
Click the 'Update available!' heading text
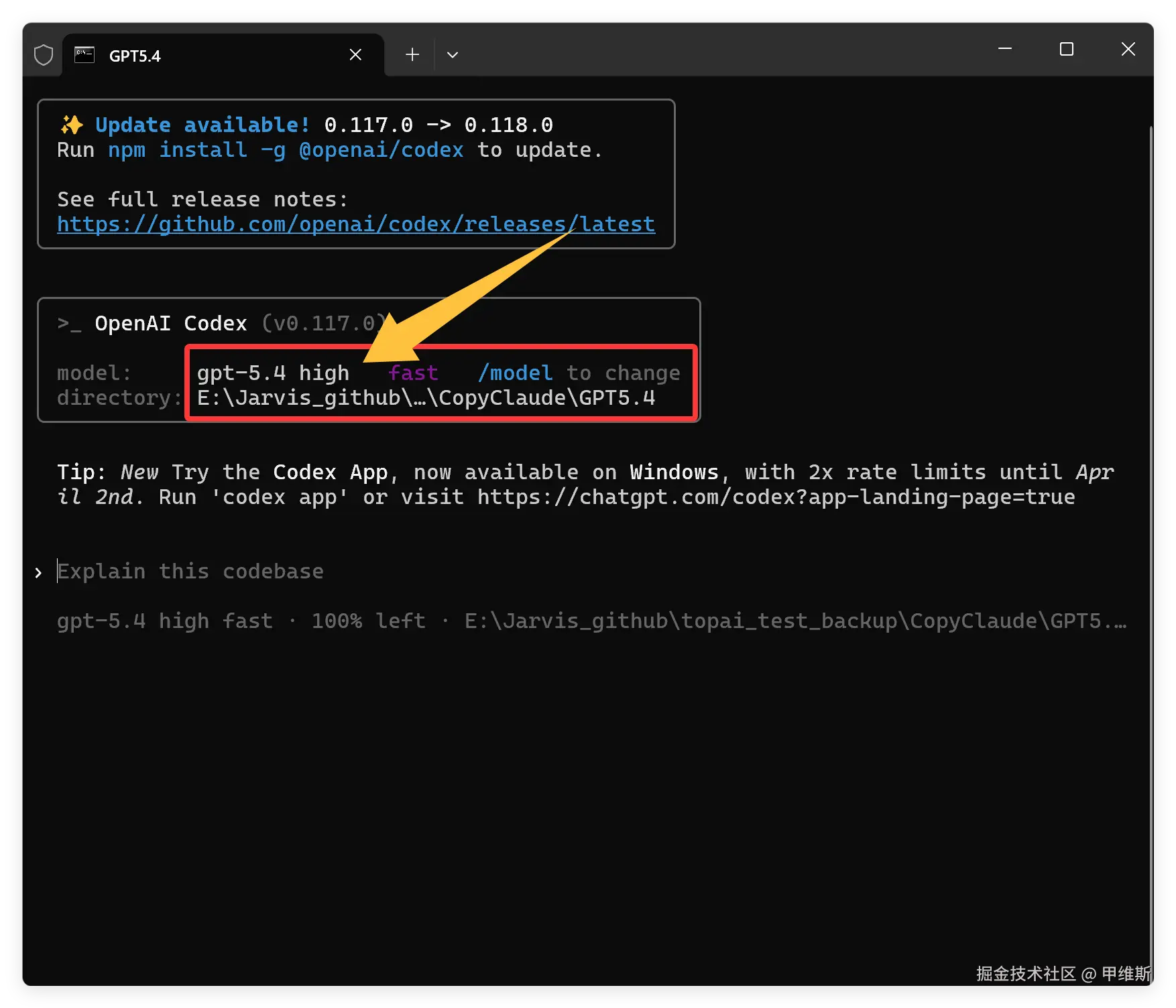pos(202,125)
